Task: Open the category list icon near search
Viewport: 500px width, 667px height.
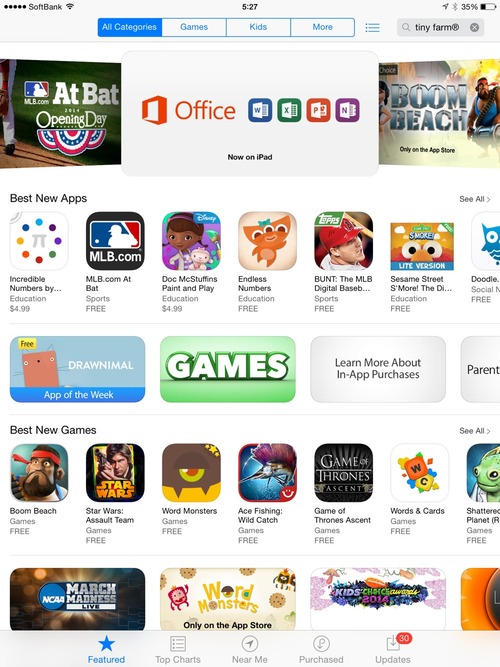Action: tap(372, 28)
